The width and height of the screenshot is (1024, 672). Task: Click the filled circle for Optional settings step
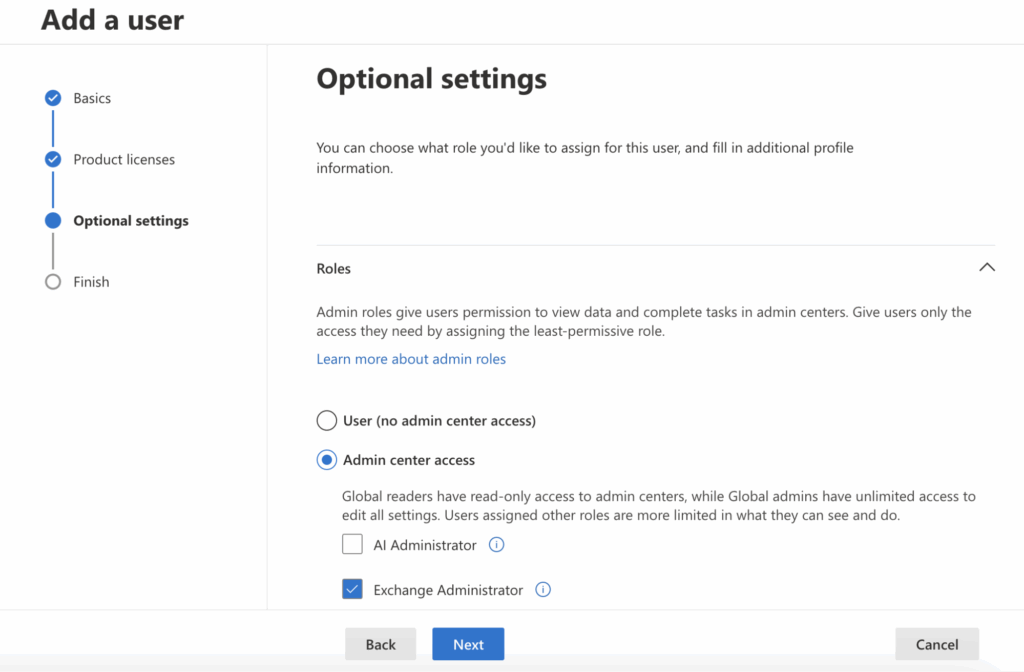point(52,220)
